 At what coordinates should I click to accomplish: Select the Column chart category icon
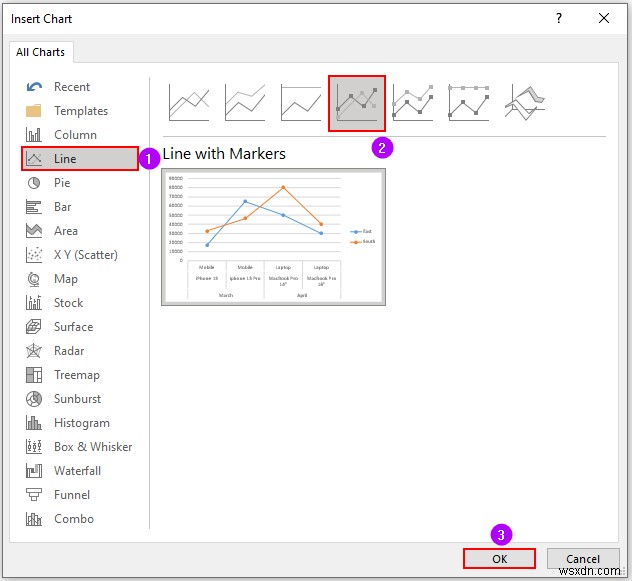(34, 135)
